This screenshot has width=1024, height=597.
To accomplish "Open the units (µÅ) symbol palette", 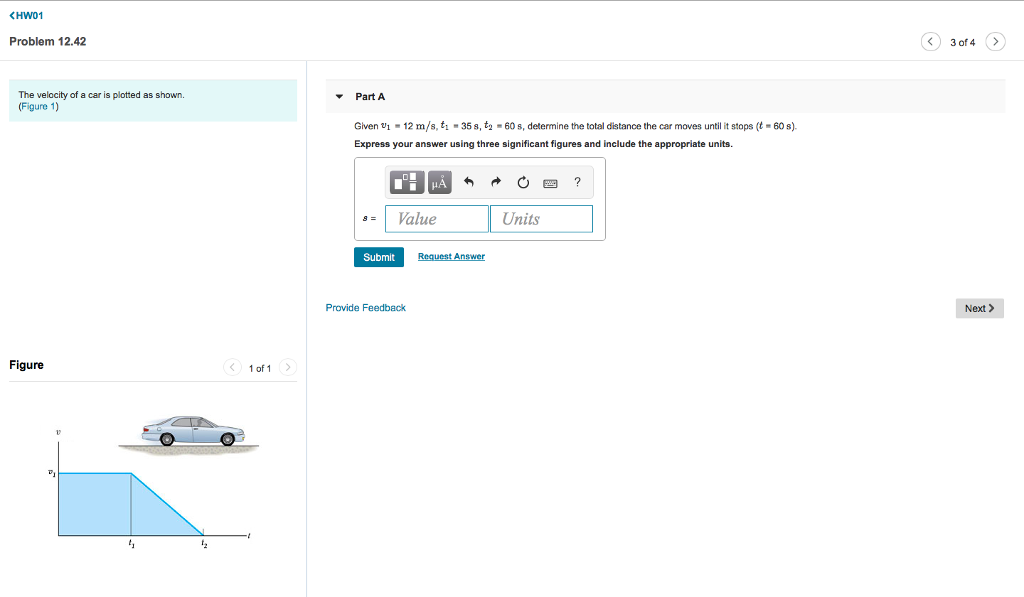I will coord(440,182).
